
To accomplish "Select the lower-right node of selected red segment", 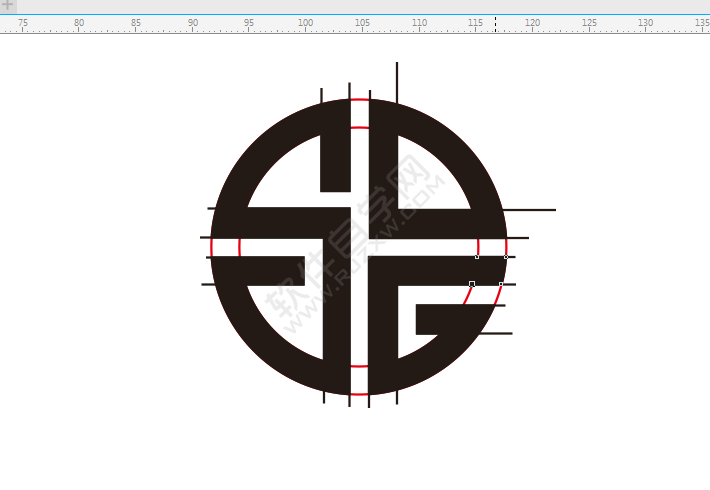I will (x=501, y=284).
